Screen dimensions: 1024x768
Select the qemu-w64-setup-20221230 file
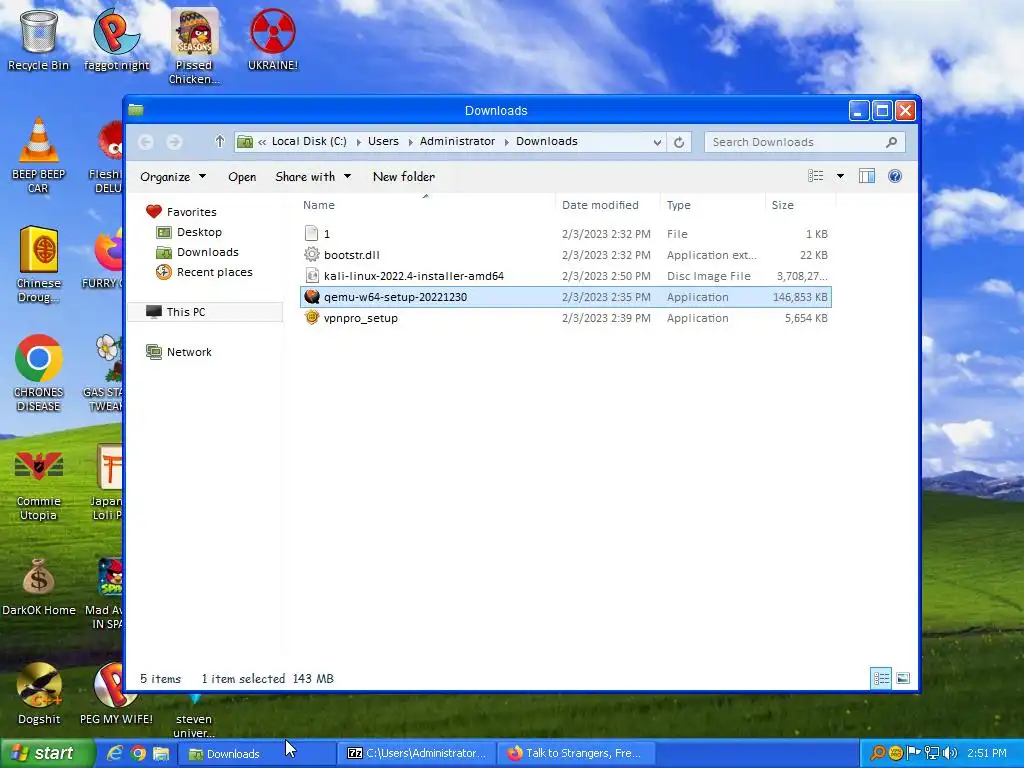click(x=566, y=297)
